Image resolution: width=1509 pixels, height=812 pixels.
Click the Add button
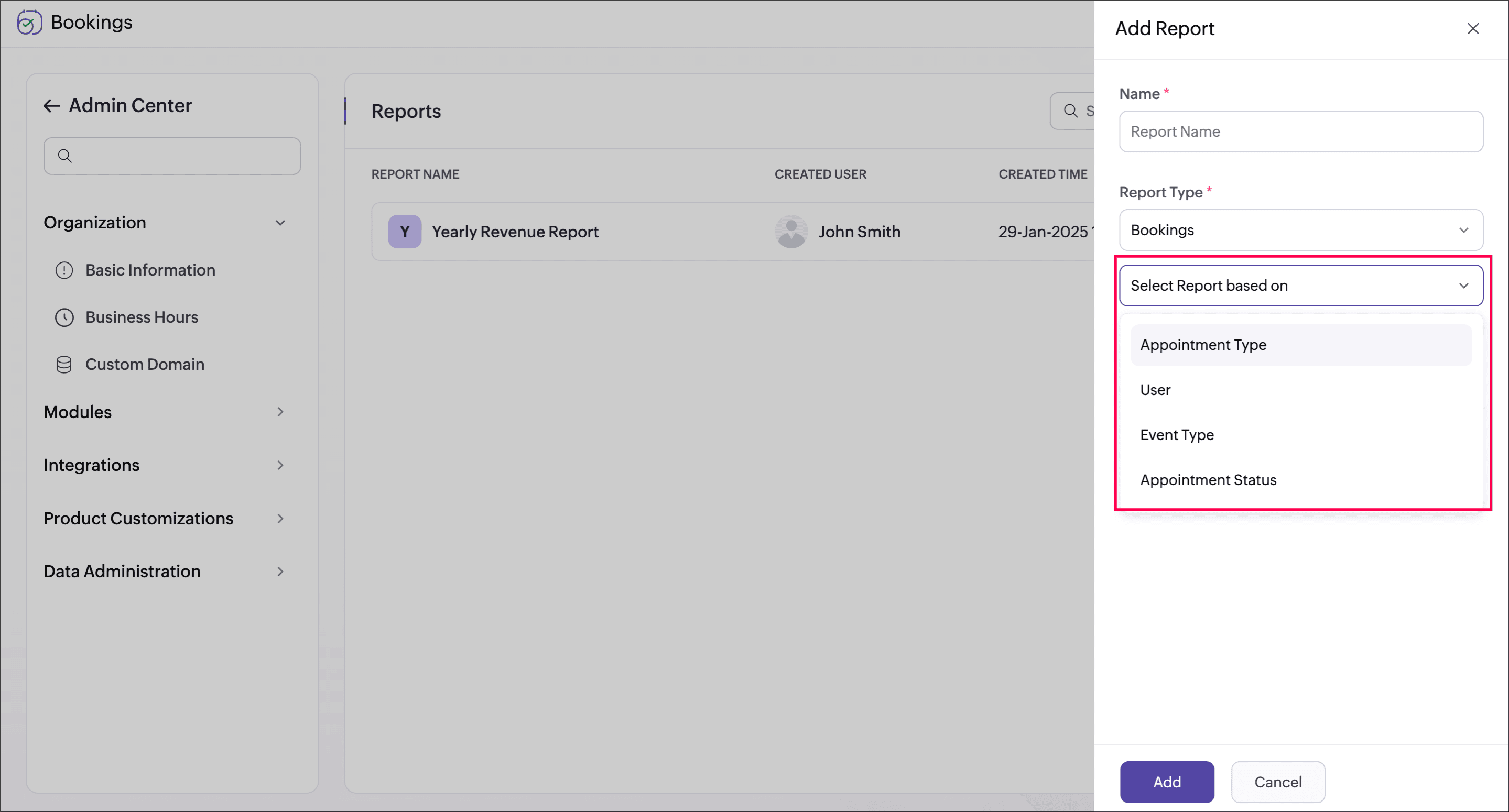point(1166,782)
